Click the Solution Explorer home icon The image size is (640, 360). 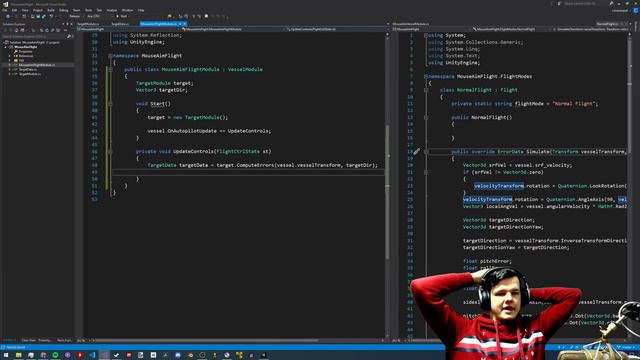click(x=16, y=30)
